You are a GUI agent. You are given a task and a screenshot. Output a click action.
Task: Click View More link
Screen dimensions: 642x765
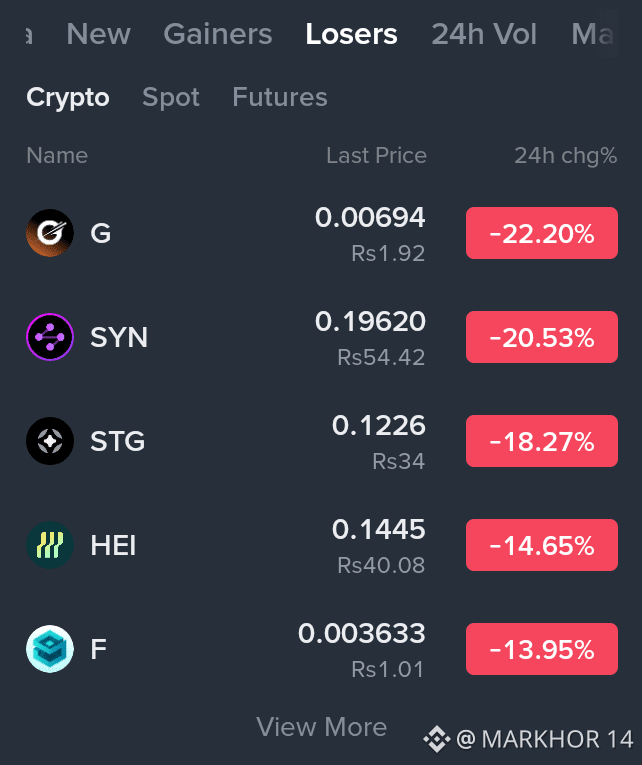[321, 727]
